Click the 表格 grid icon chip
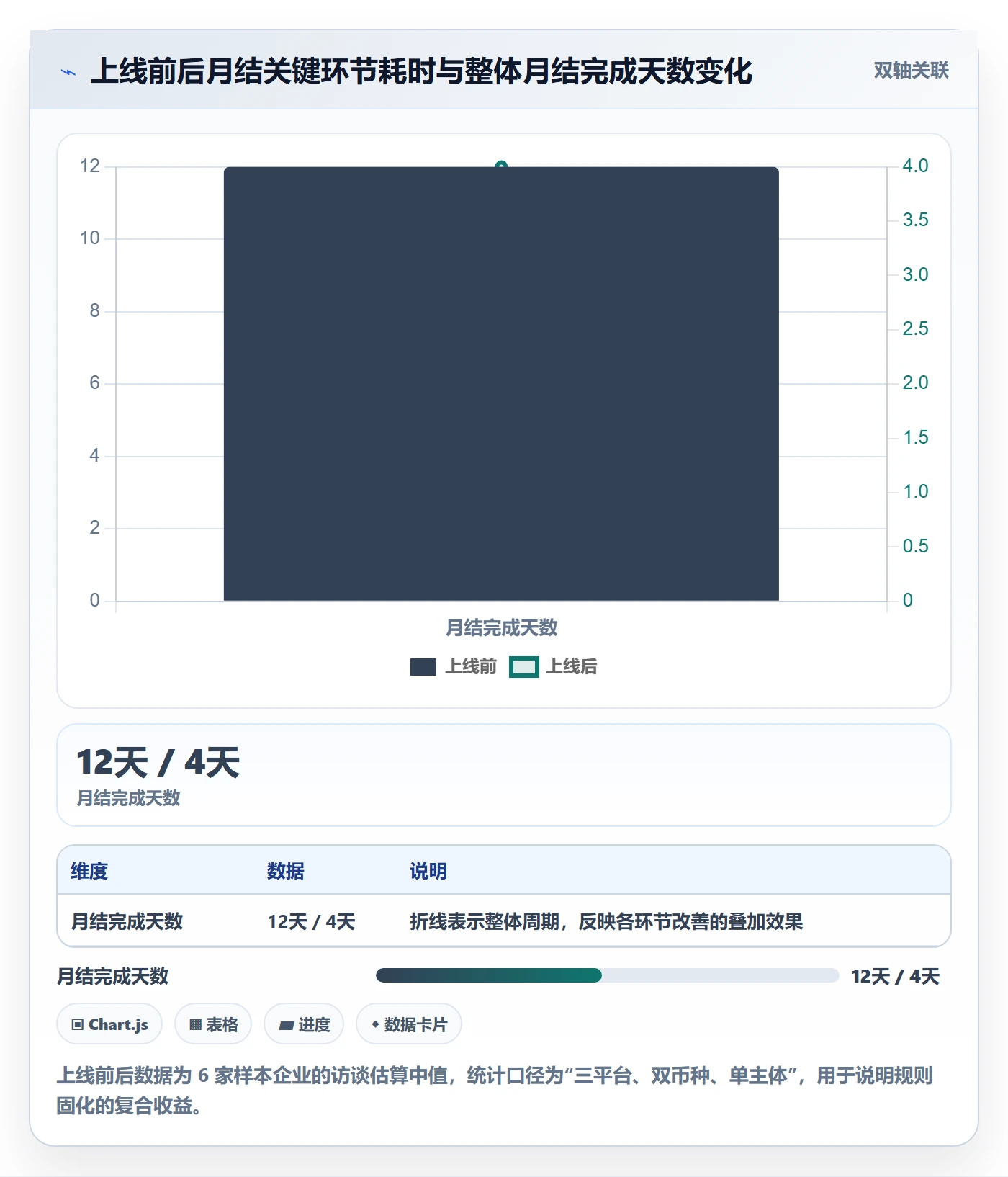Screen dimensions: 1008x1177 [213, 1024]
